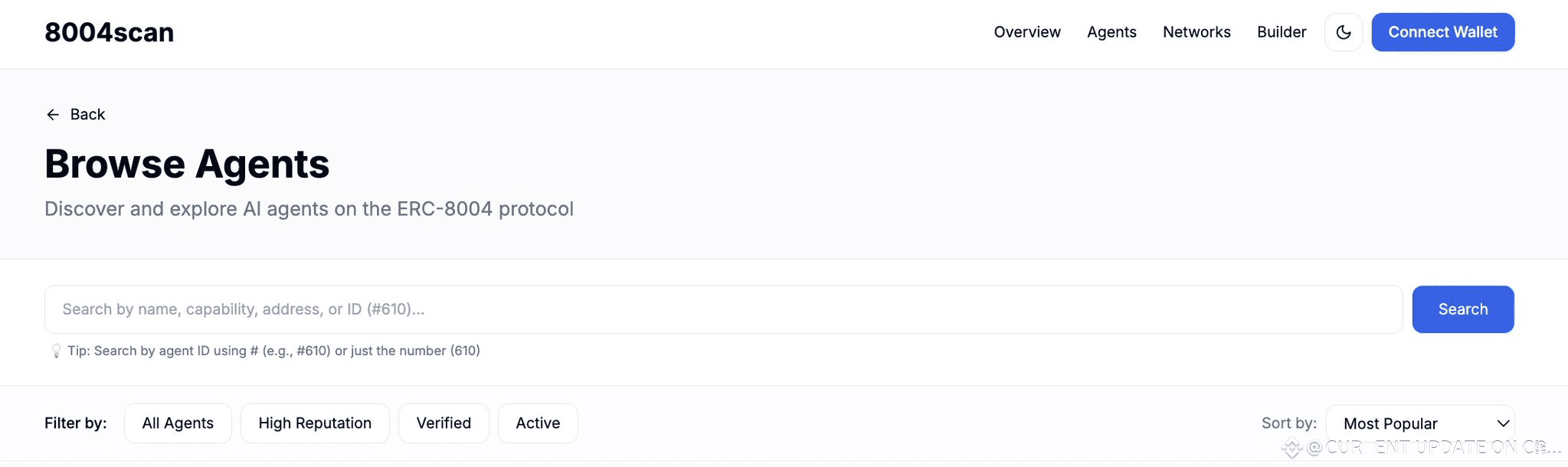1568x467 pixels.
Task: Focus the agent search input field
Action: tap(723, 309)
